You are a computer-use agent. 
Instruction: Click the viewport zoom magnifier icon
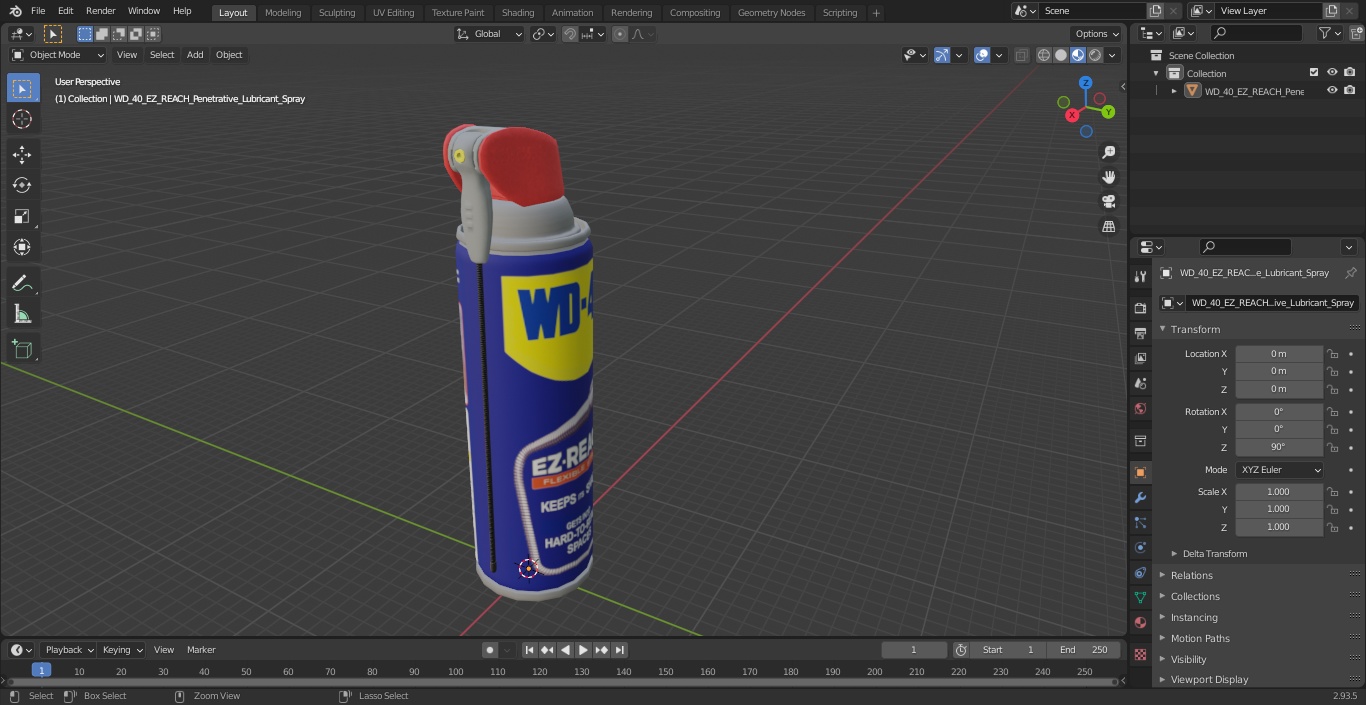1108,152
